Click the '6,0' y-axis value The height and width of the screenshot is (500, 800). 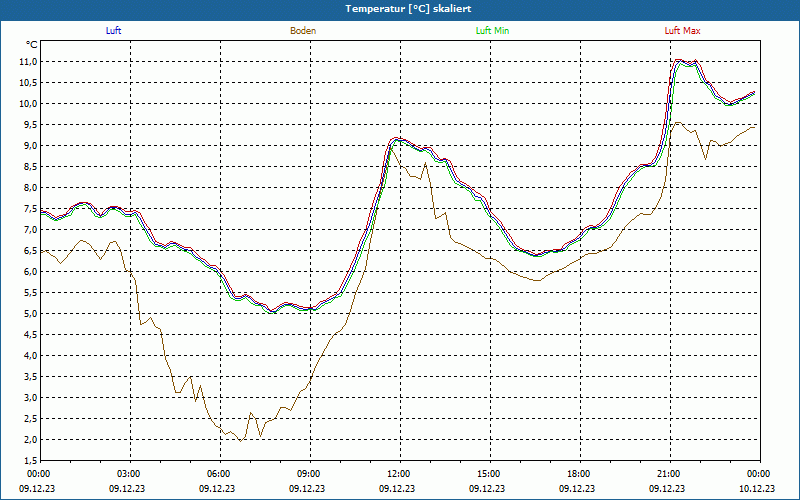tap(30, 271)
